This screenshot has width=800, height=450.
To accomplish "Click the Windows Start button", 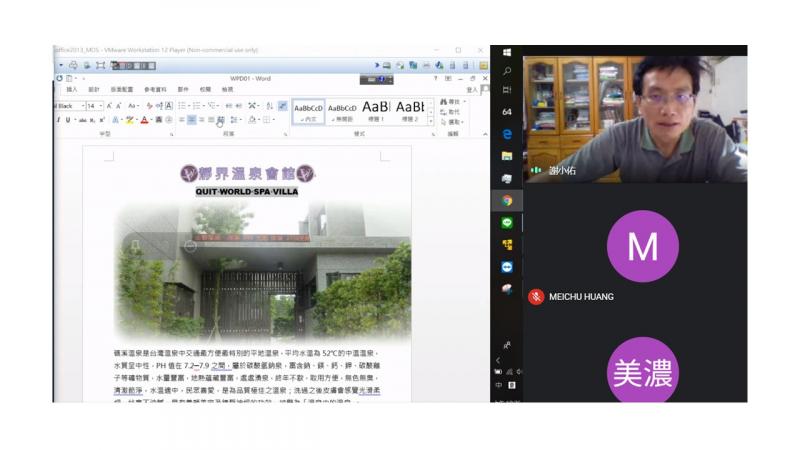I will pyautogui.click(x=507, y=53).
